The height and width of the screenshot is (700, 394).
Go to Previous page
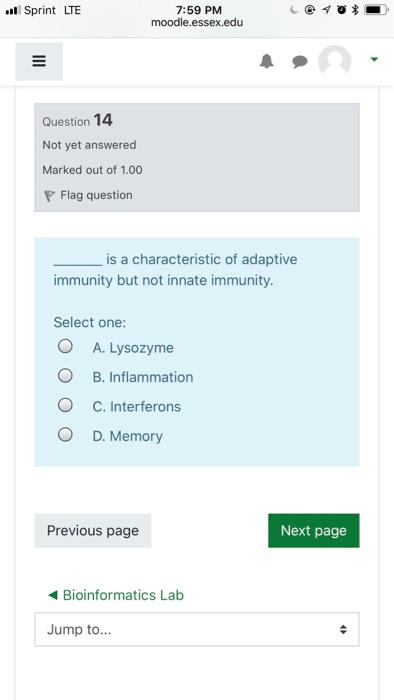93,530
